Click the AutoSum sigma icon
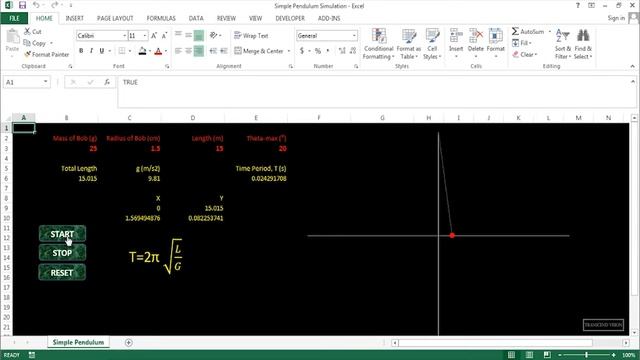 [516, 31]
